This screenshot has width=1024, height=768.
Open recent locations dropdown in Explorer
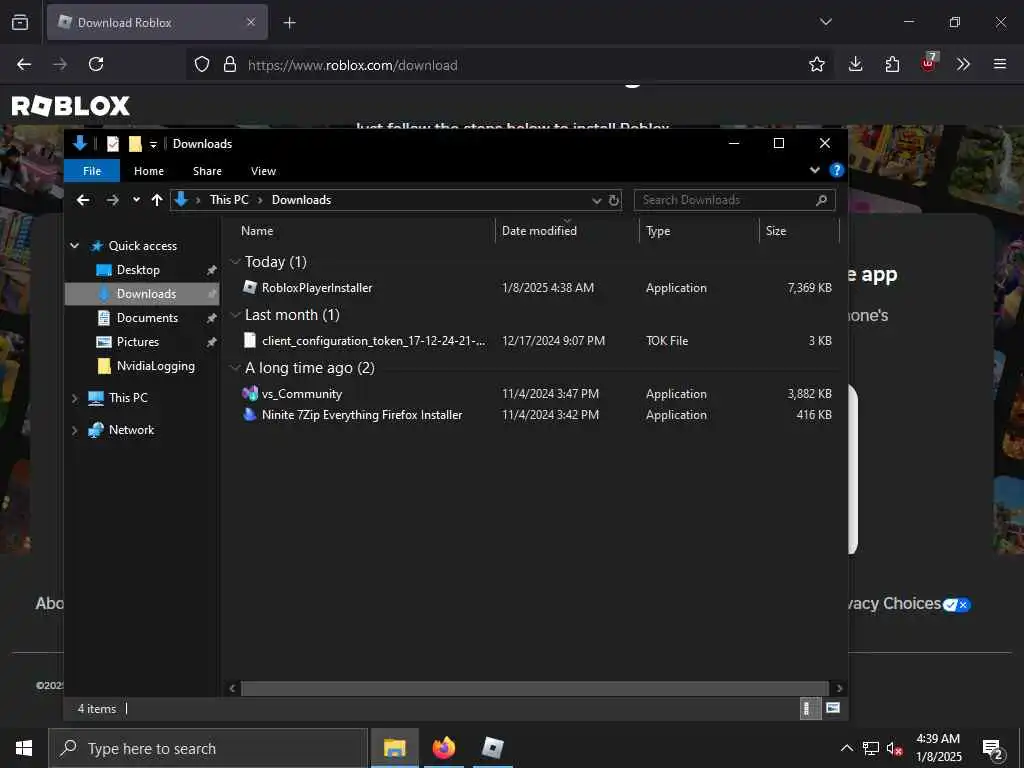pos(136,200)
